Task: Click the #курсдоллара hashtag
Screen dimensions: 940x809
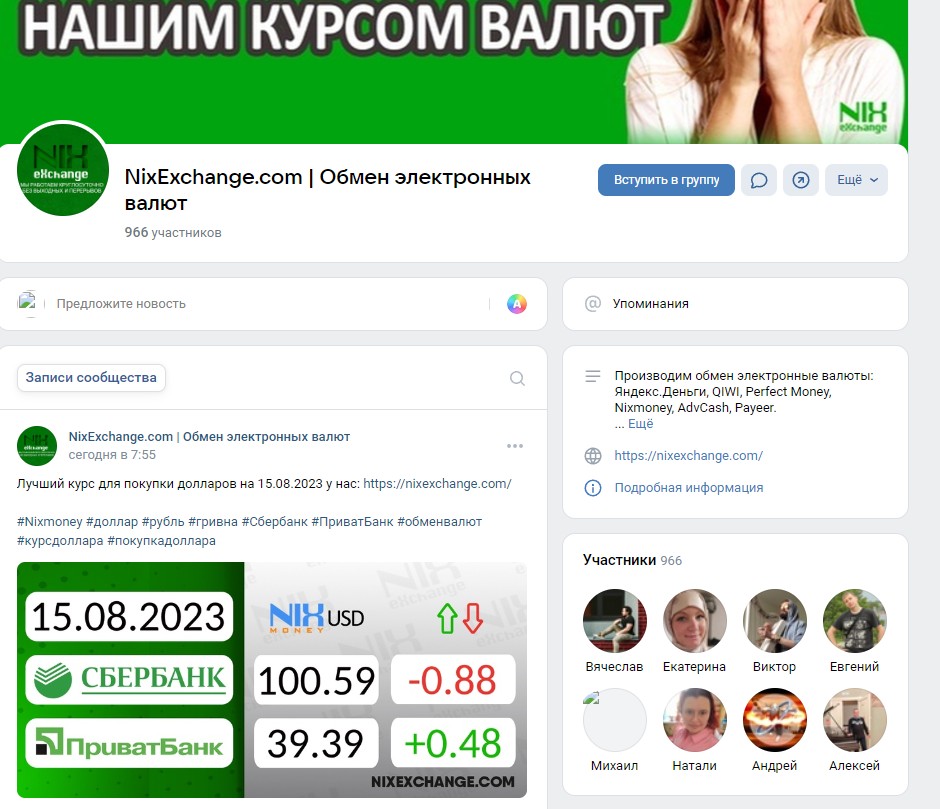Action: point(60,541)
